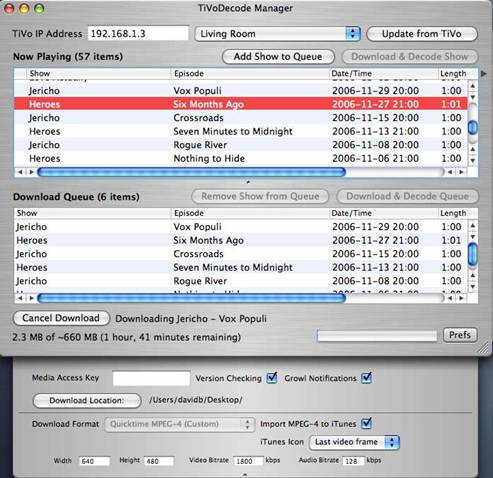This screenshot has height=478, width=493.
Task: Click top scroll up arrow in Download Queue
Action: [473, 226]
